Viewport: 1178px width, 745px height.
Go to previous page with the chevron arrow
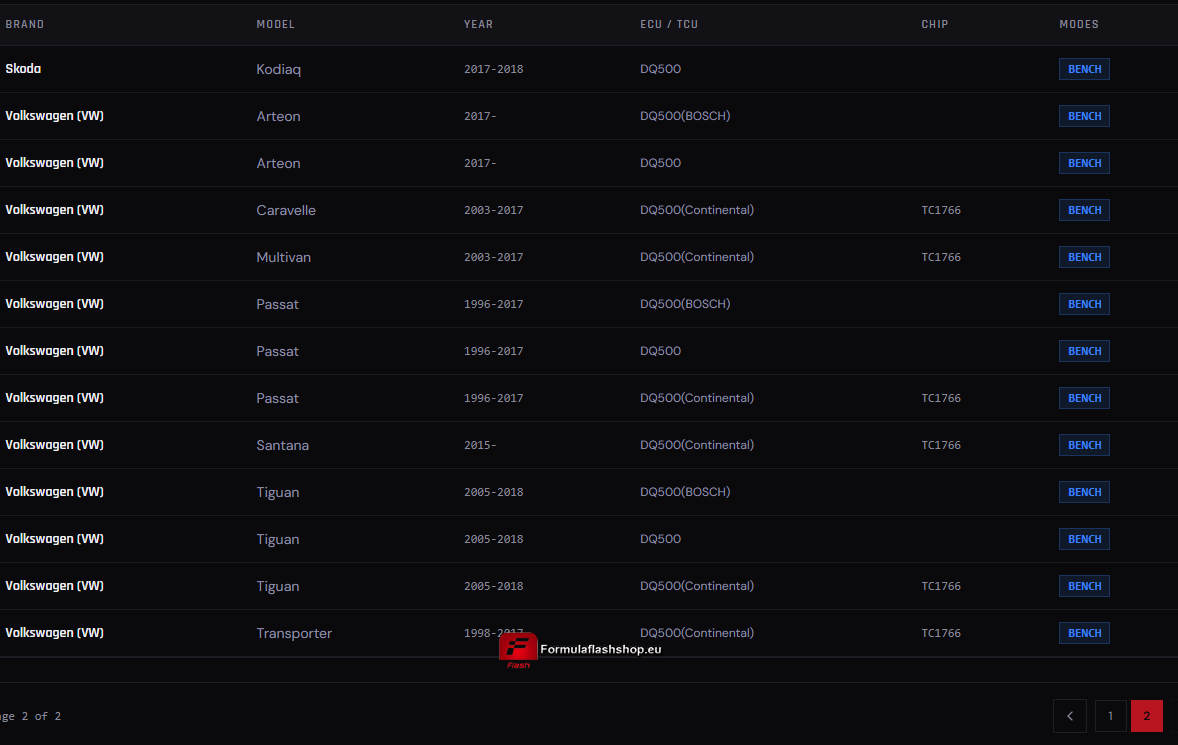pyautogui.click(x=1070, y=716)
